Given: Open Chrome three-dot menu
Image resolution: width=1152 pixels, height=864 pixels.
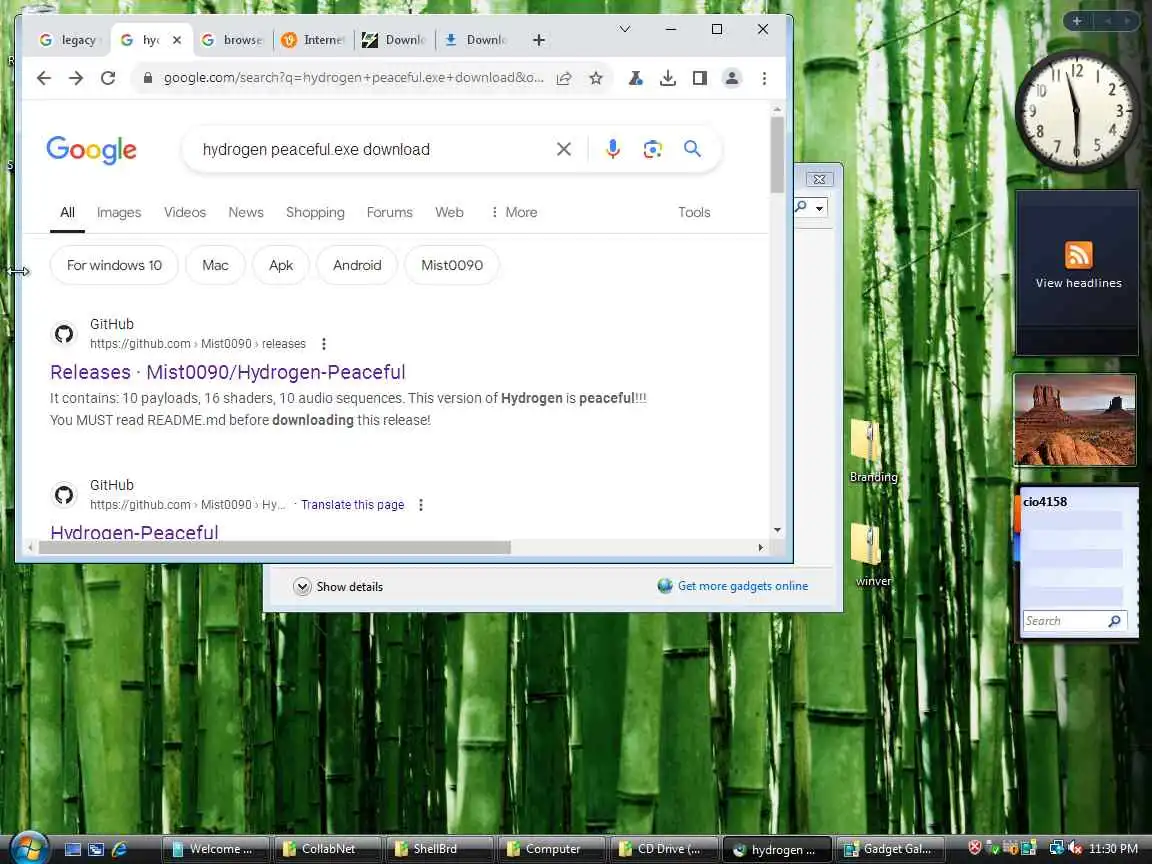Looking at the screenshot, I should pos(764,78).
